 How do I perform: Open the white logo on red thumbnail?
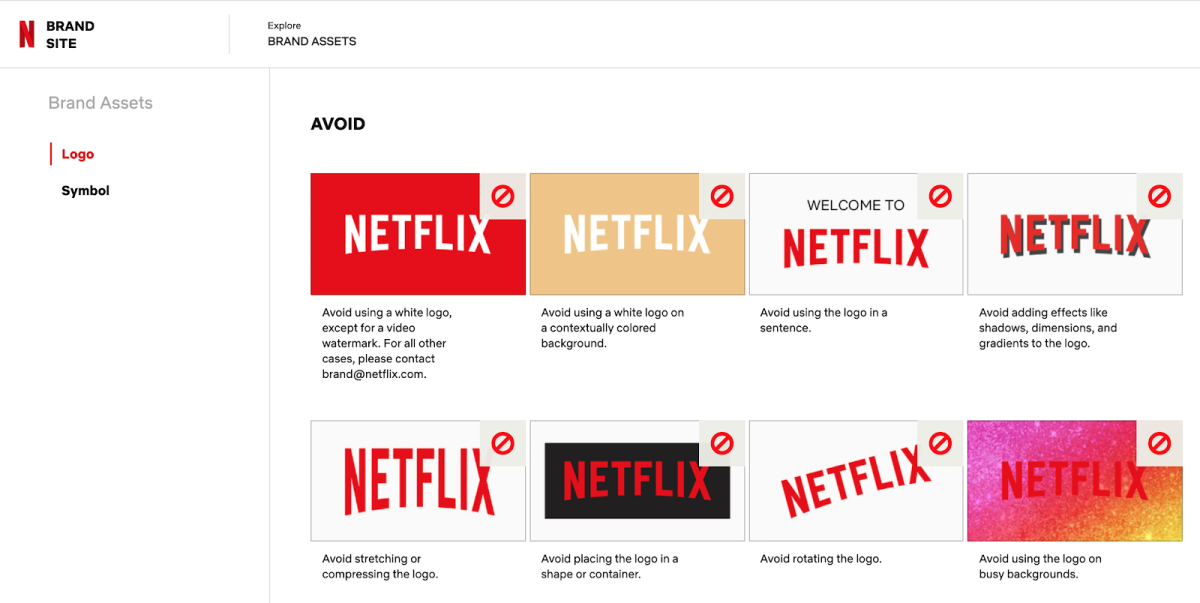tap(418, 234)
